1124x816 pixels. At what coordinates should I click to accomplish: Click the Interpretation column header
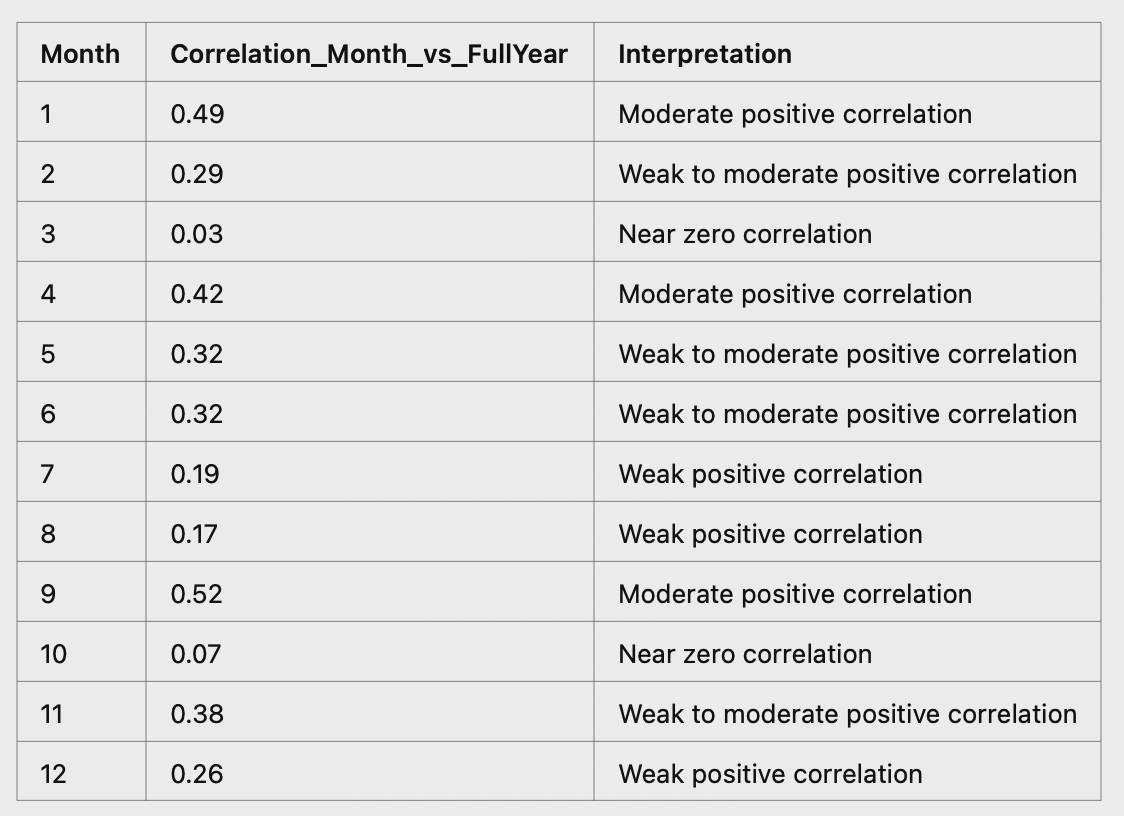pyautogui.click(x=705, y=54)
